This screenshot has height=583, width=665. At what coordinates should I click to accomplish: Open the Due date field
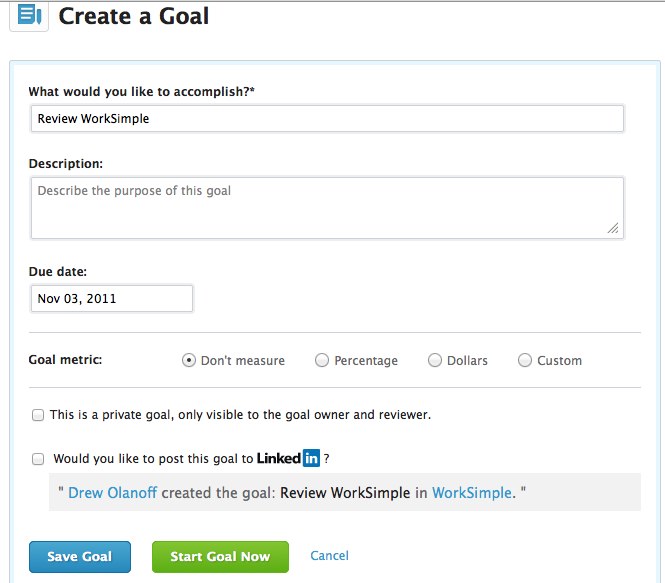(x=111, y=299)
